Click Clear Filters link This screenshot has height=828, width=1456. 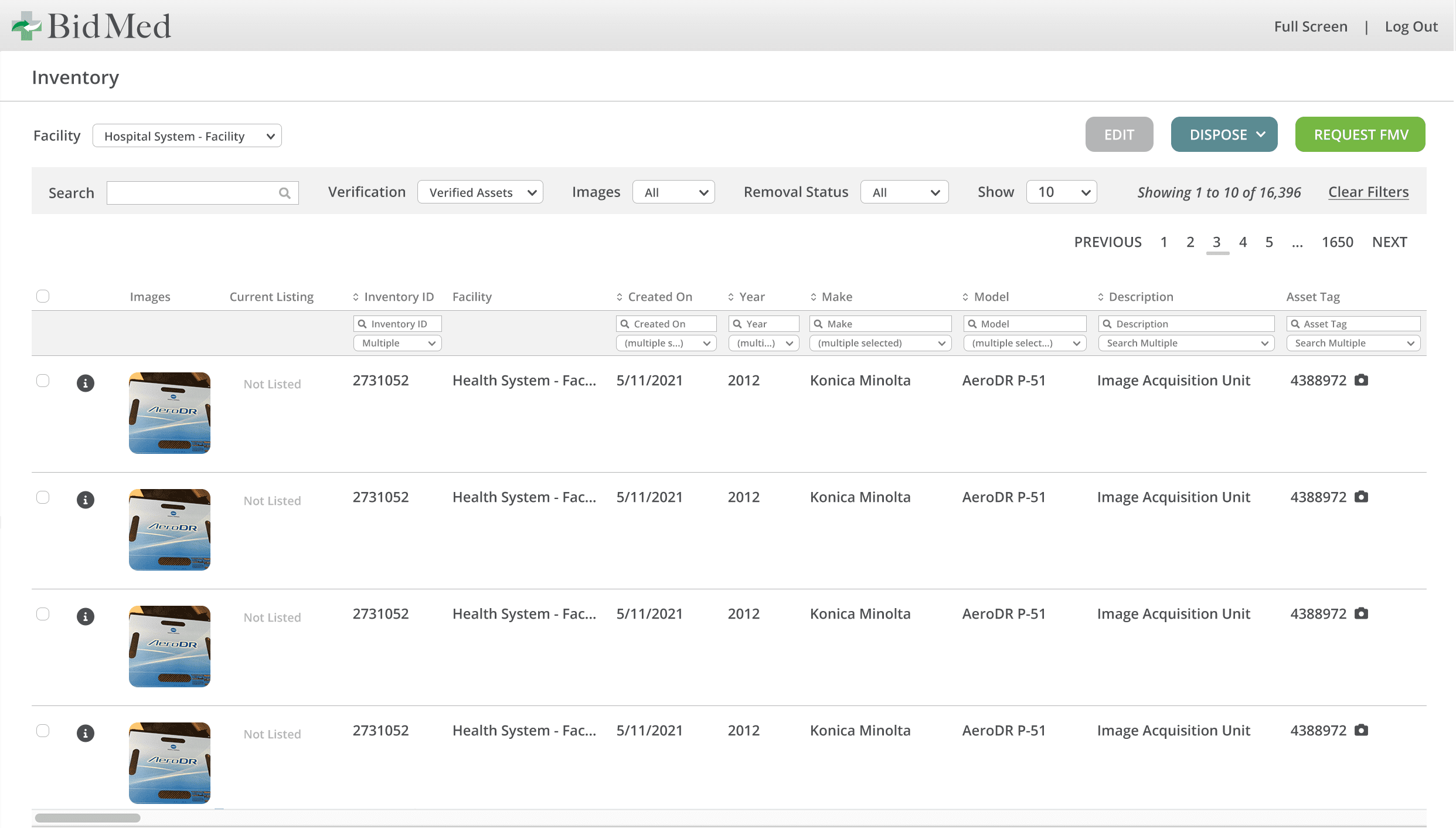pos(1369,192)
